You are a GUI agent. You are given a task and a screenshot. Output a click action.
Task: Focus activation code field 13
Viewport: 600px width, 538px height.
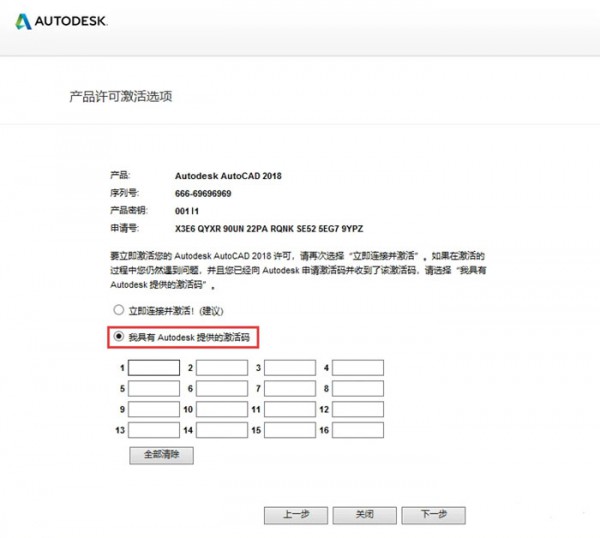tap(154, 430)
